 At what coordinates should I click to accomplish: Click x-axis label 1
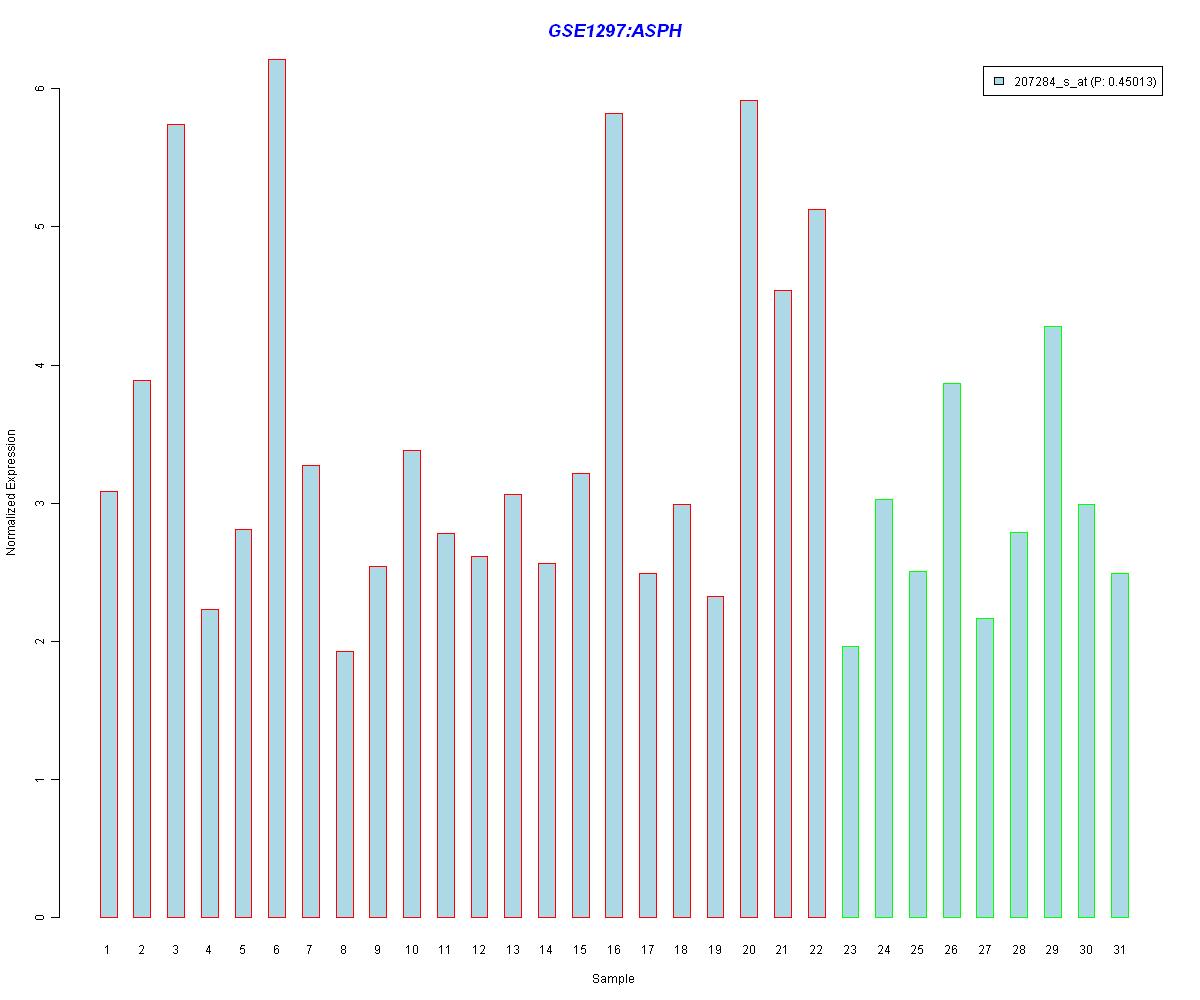pyautogui.click(x=108, y=949)
